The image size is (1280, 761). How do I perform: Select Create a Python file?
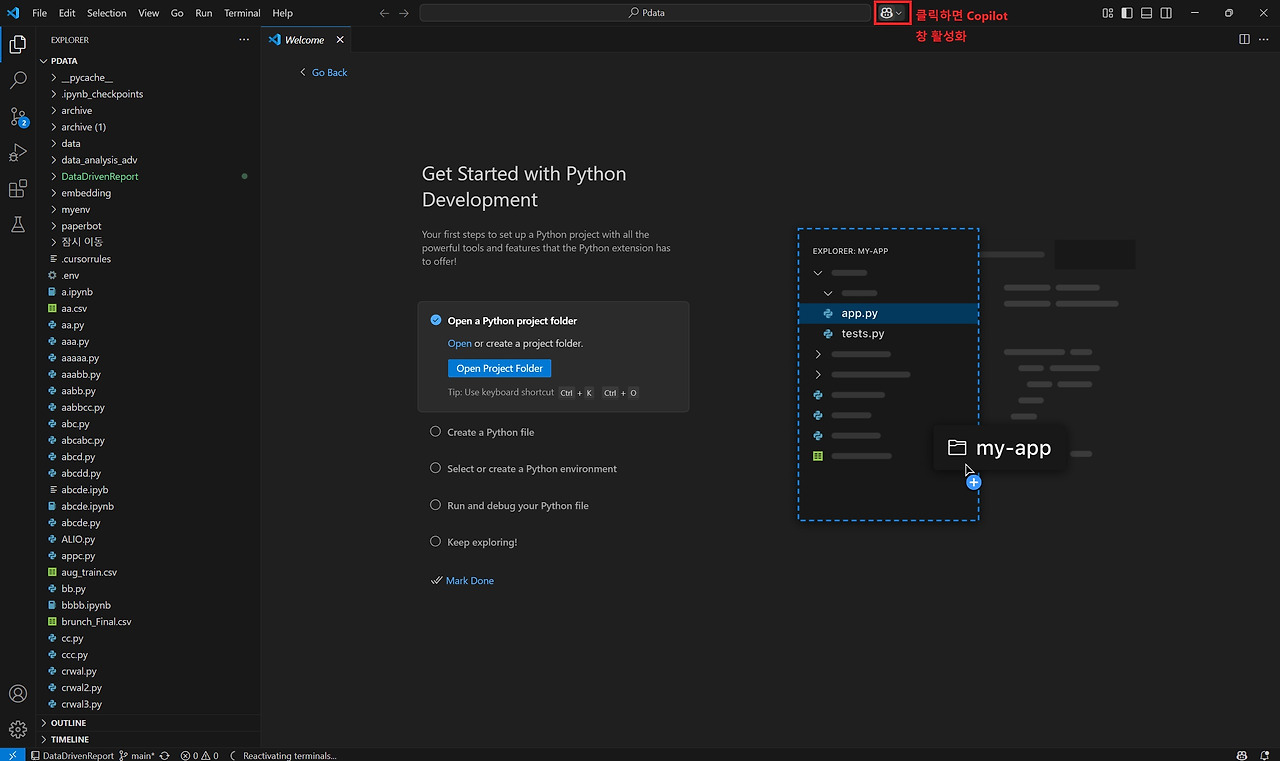pos(490,432)
